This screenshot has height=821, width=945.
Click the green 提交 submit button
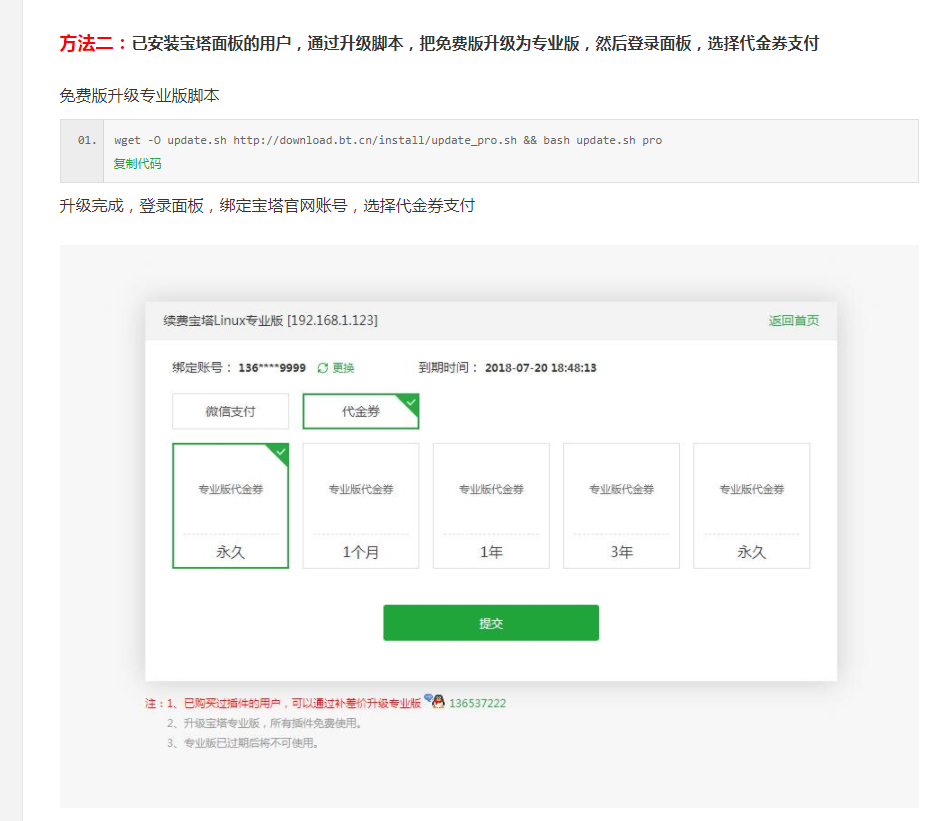pos(491,623)
